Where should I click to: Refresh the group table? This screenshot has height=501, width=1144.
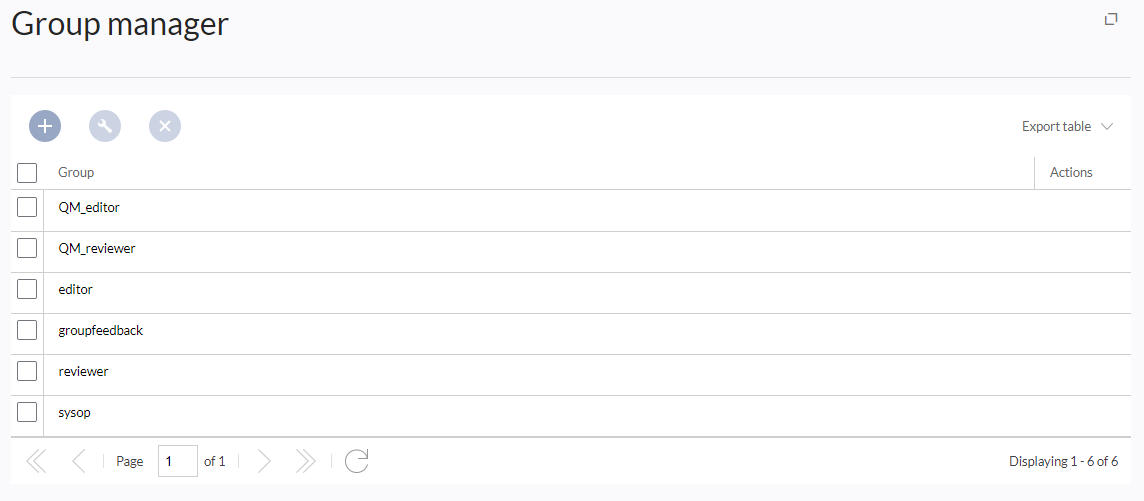point(357,461)
